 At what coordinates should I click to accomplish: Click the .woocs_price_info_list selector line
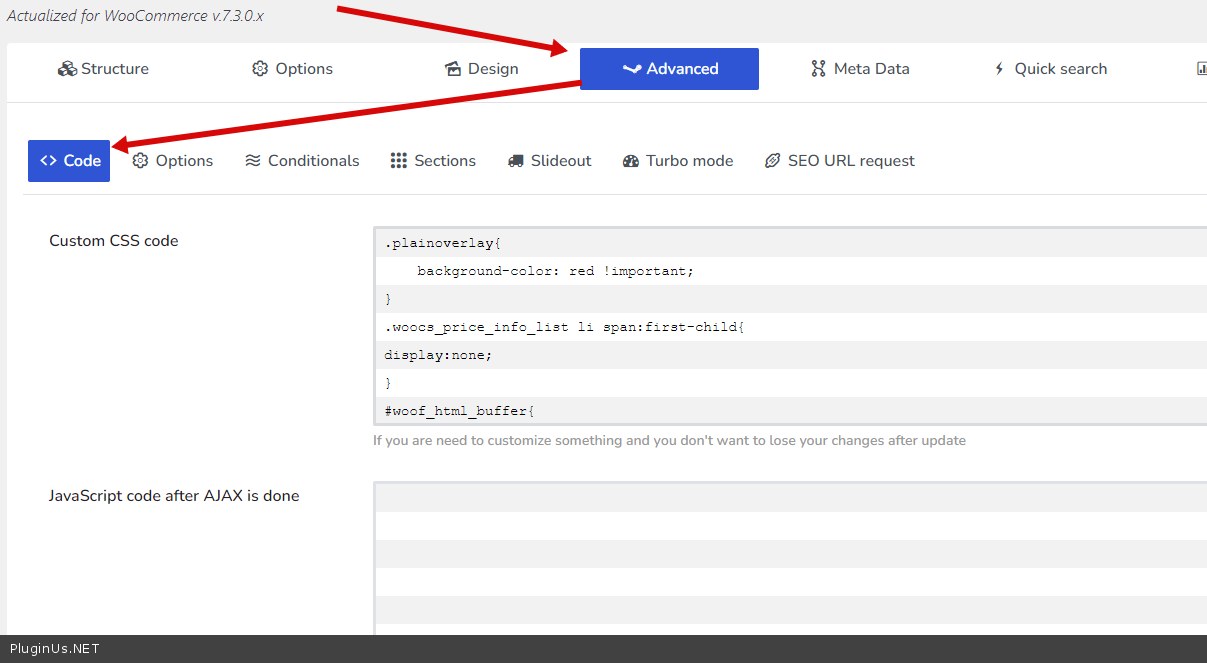(564, 327)
